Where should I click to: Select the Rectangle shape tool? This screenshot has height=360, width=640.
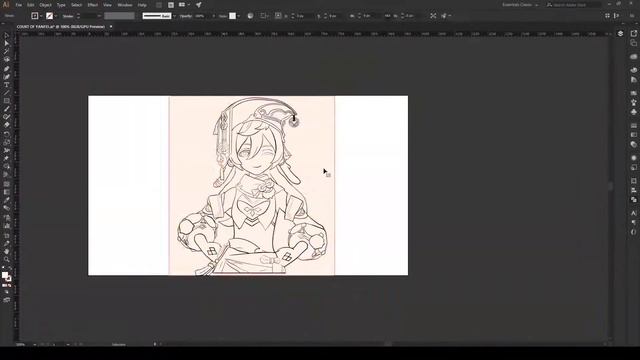click(x=7, y=101)
